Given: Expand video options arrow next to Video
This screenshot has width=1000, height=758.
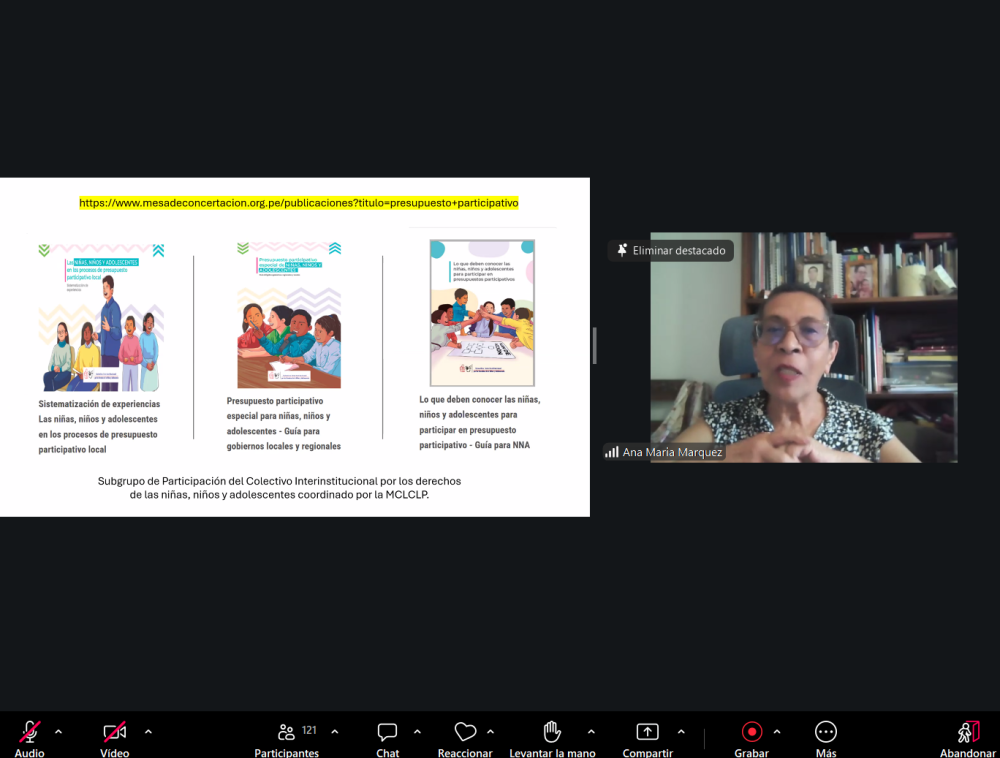Looking at the screenshot, I should [x=148, y=732].
